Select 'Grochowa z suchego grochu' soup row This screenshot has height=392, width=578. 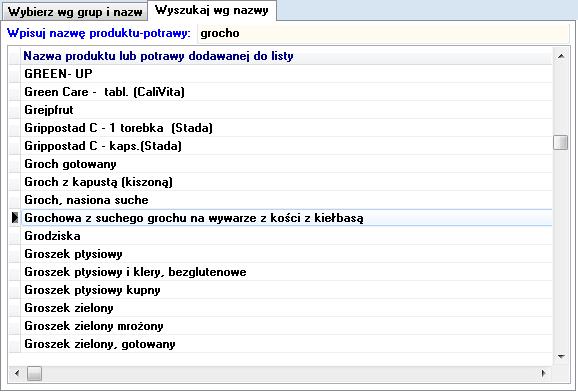coord(287,218)
